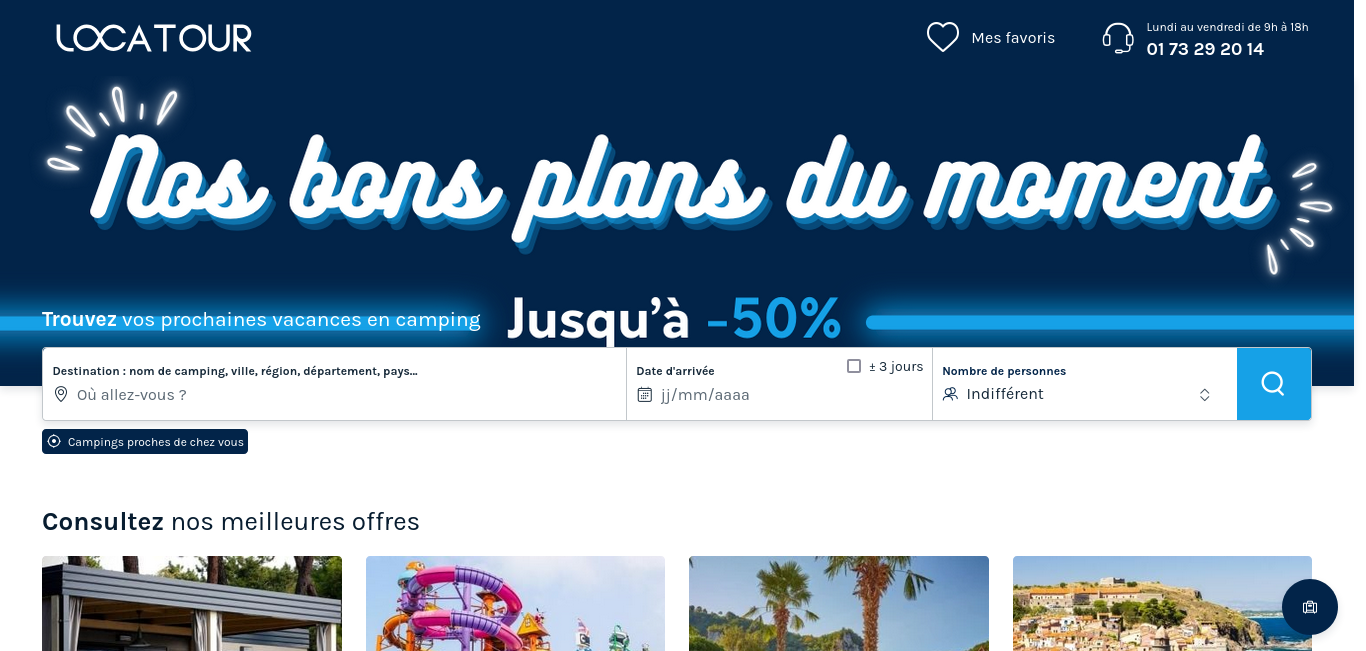Click the Nos bons plans du moment banner
The height and width of the screenshot is (651, 1366).
click(x=683, y=190)
